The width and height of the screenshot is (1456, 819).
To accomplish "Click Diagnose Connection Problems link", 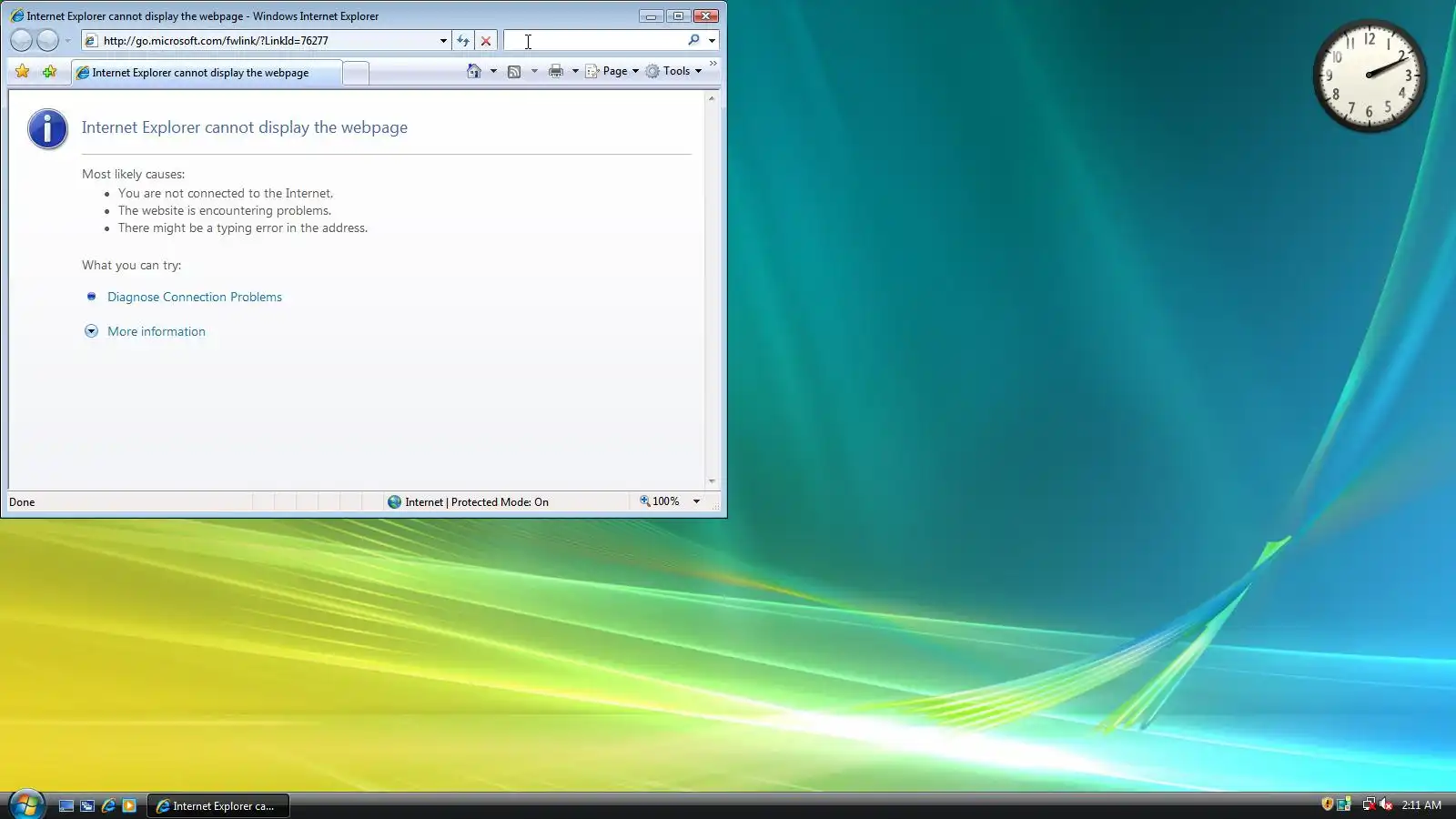I will (x=195, y=297).
